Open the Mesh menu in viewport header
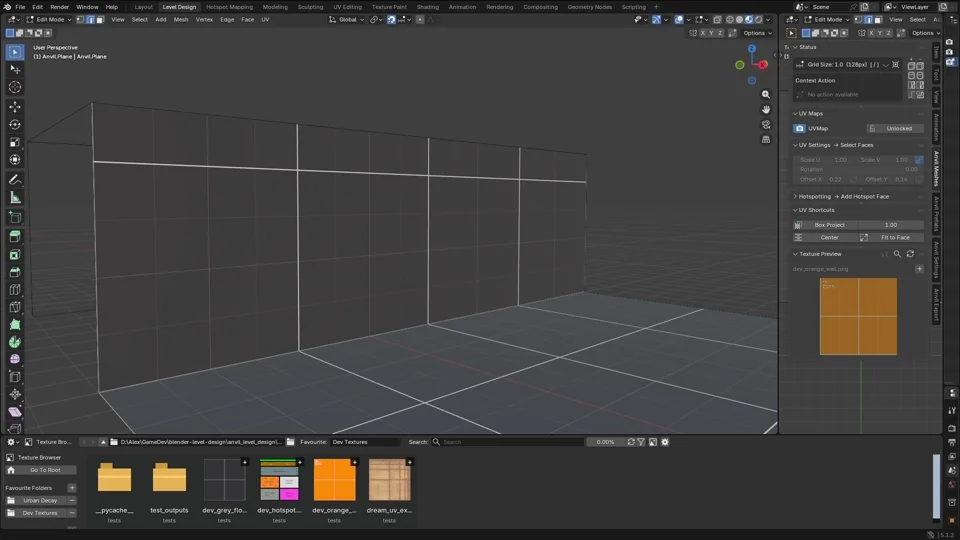This screenshot has width=960, height=540. [x=181, y=20]
